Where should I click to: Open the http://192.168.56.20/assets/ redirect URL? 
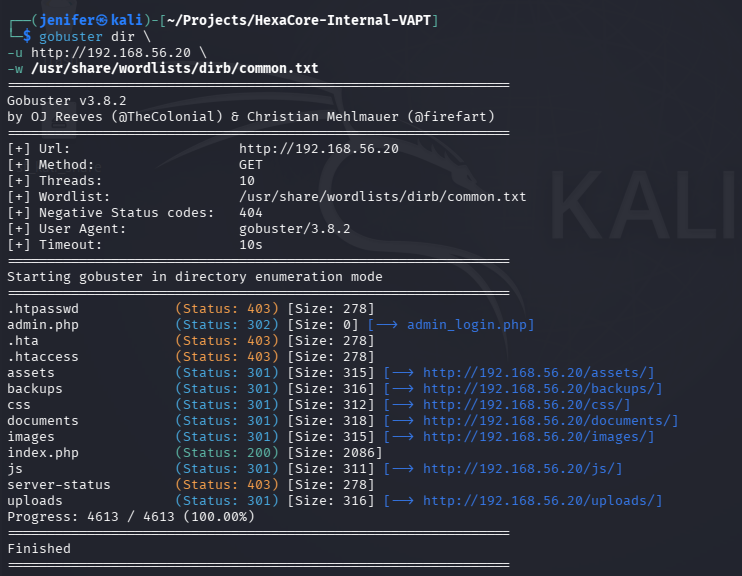[x=535, y=372]
